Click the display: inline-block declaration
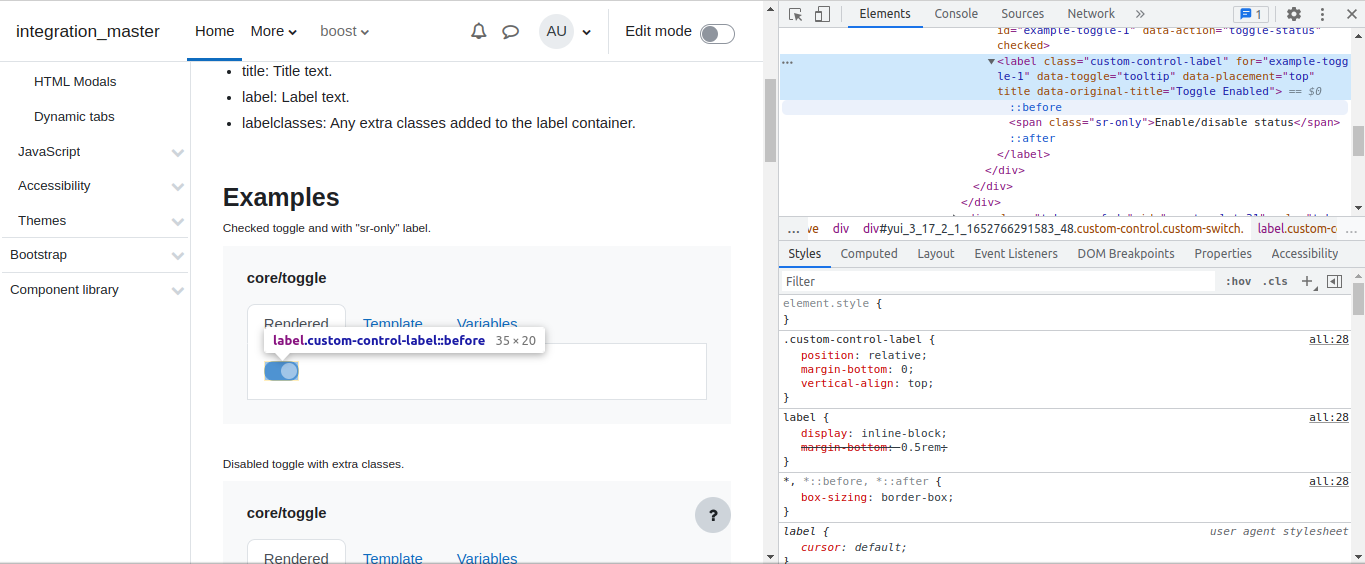 873,433
